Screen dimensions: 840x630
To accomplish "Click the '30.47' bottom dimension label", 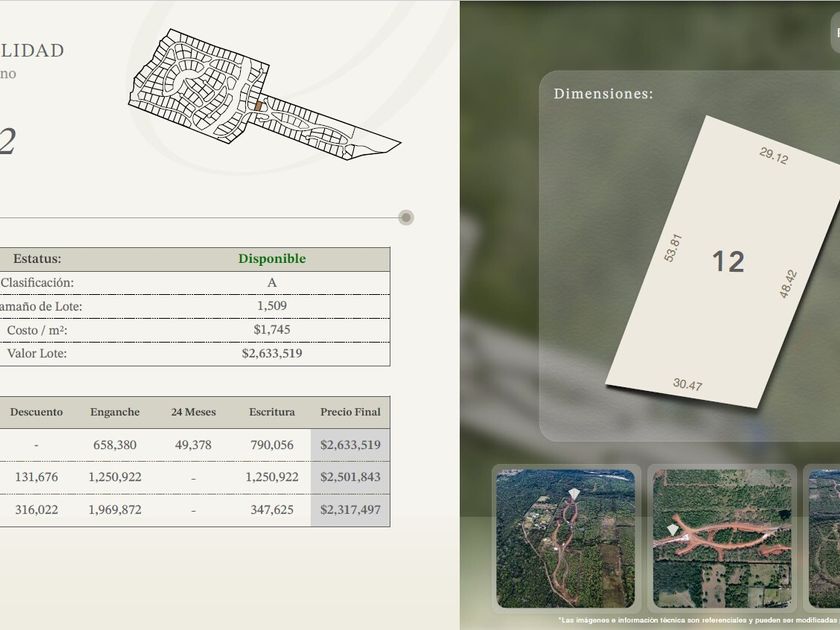I will 687,384.
